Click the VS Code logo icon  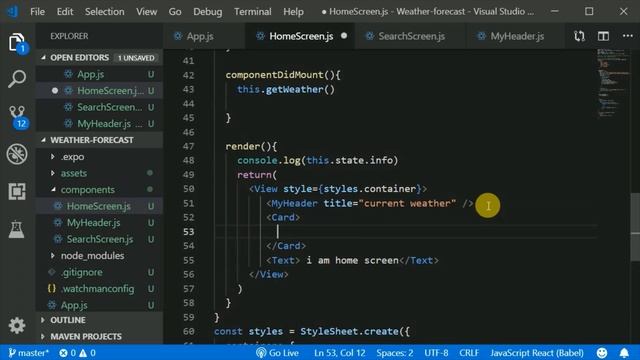pos(13,11)
